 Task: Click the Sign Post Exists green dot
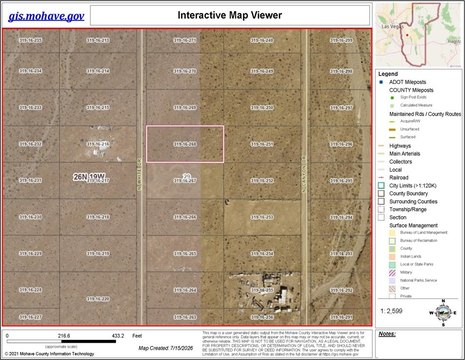click(x=392, y=98)
